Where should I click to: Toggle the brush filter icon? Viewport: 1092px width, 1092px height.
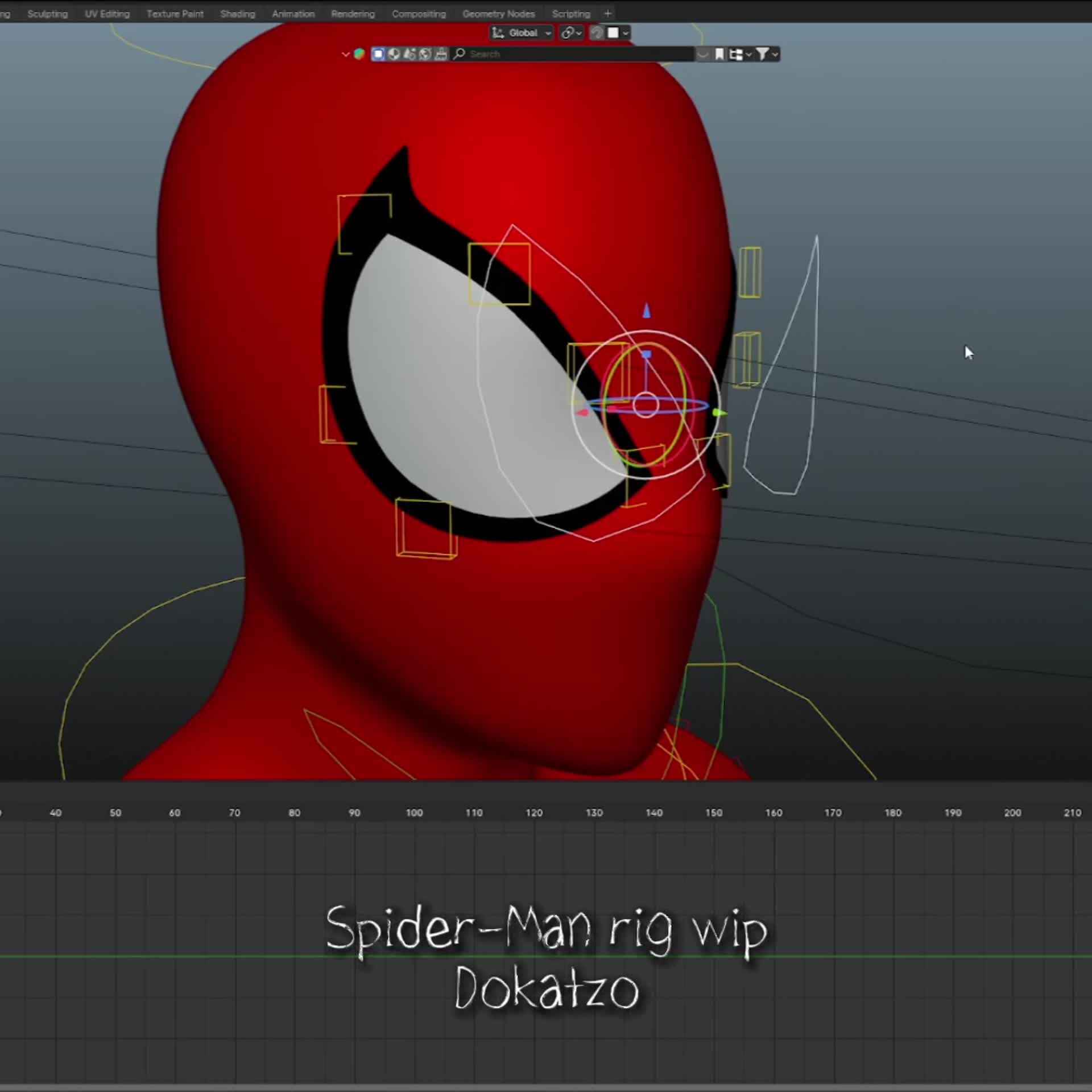click(x=441, y=54)
